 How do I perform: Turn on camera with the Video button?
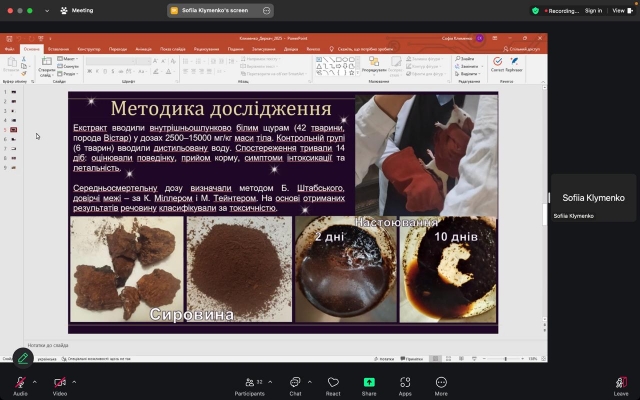coord(60,386)
